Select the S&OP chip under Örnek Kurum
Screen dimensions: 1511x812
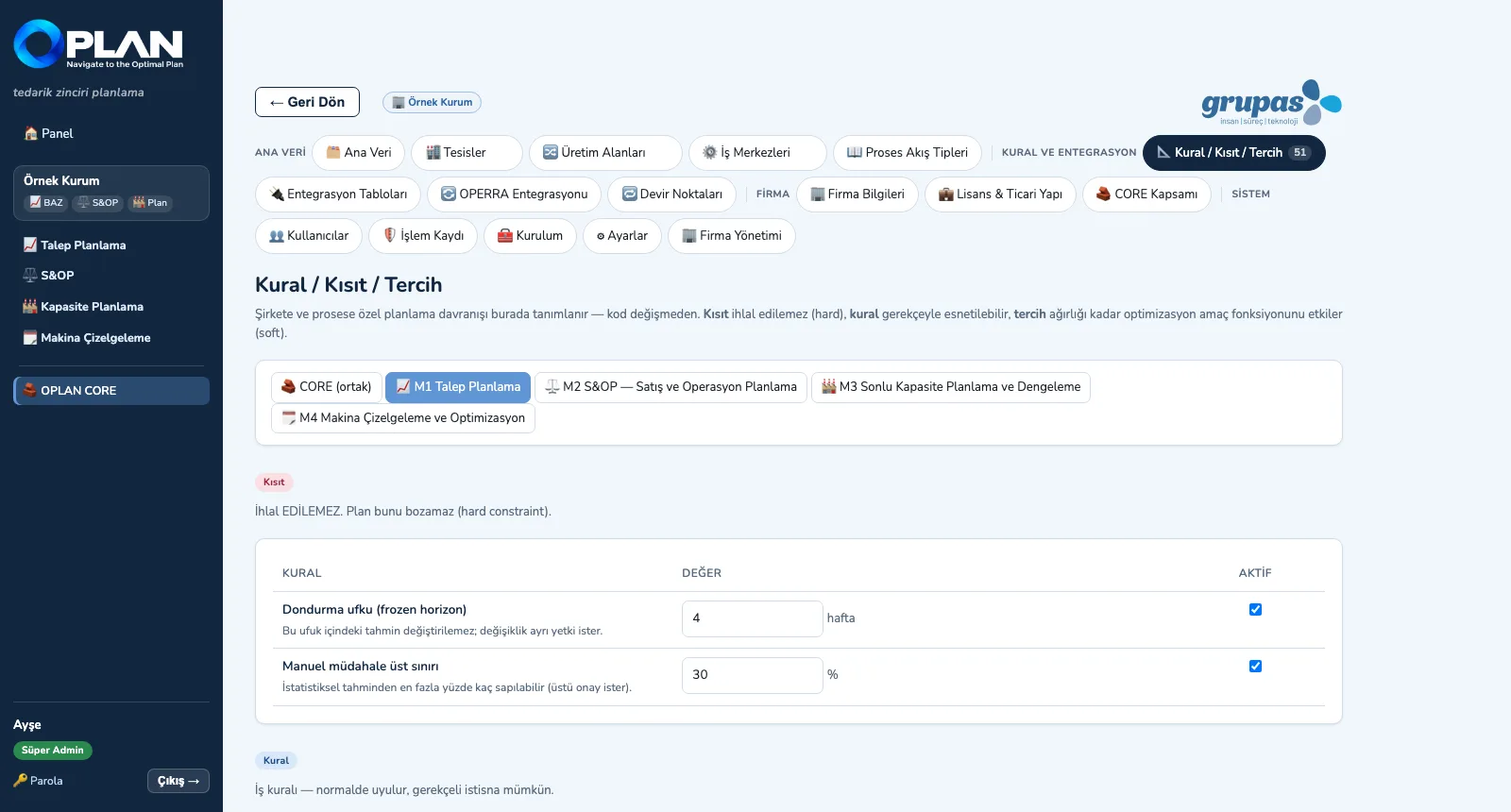coord(98,203)
